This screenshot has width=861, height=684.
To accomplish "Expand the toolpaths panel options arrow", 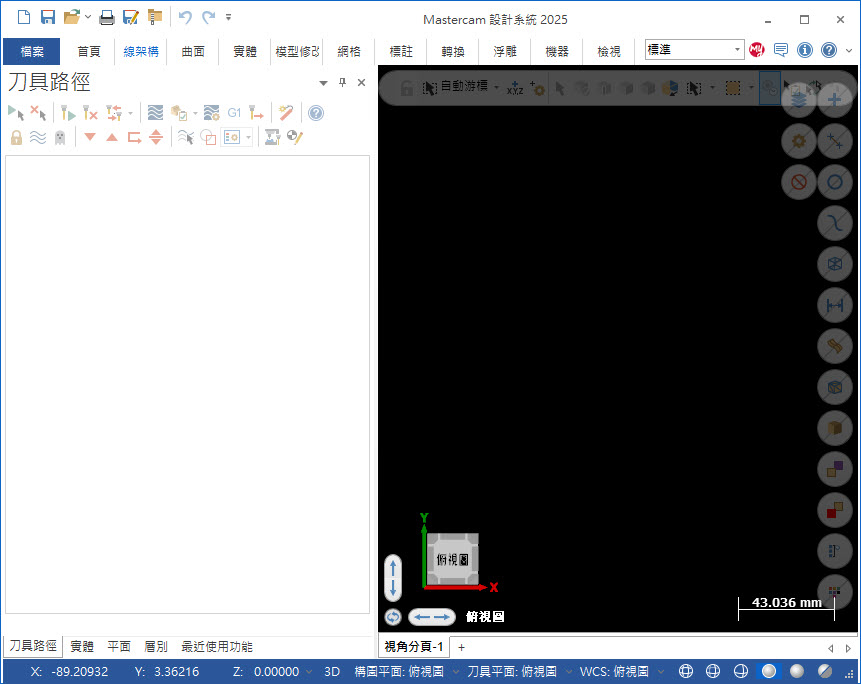I will click(x=323, y=83).
